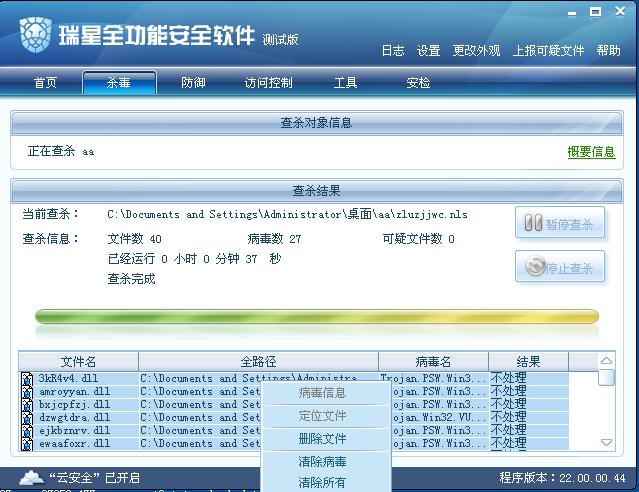
Task: Sort by the 病毒名 column header
Action: coord(433,362)
